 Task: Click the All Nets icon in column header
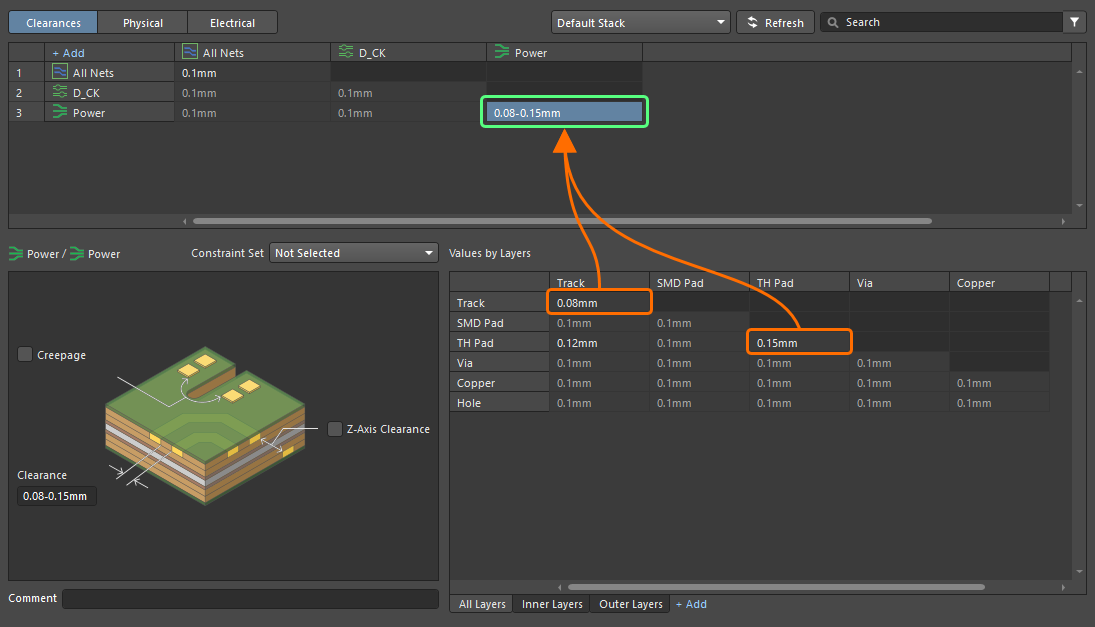[x=190, y=52]
